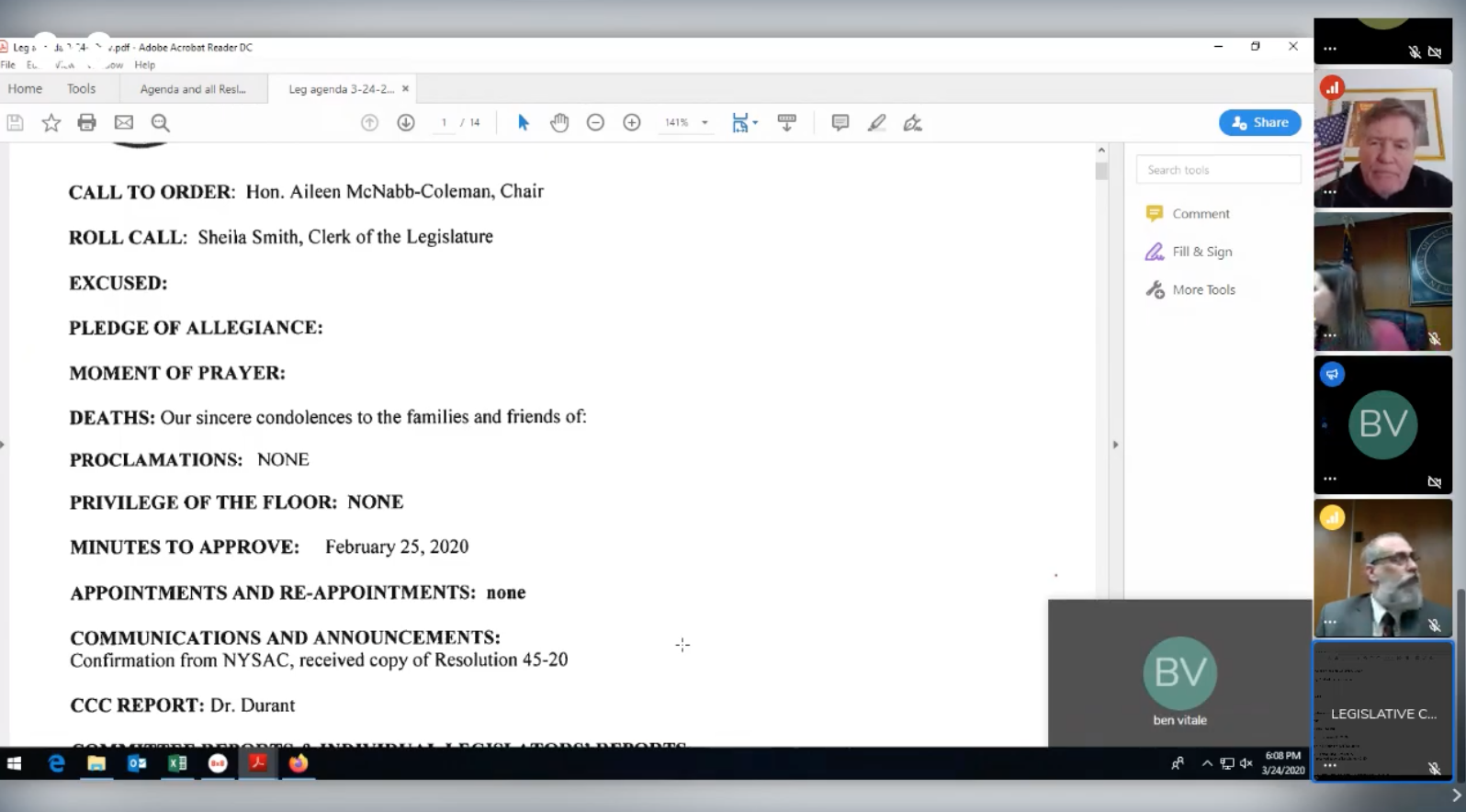Click the document vertical scrollbar thumb
This screenshot has width=1466, height=812.
1101,171
